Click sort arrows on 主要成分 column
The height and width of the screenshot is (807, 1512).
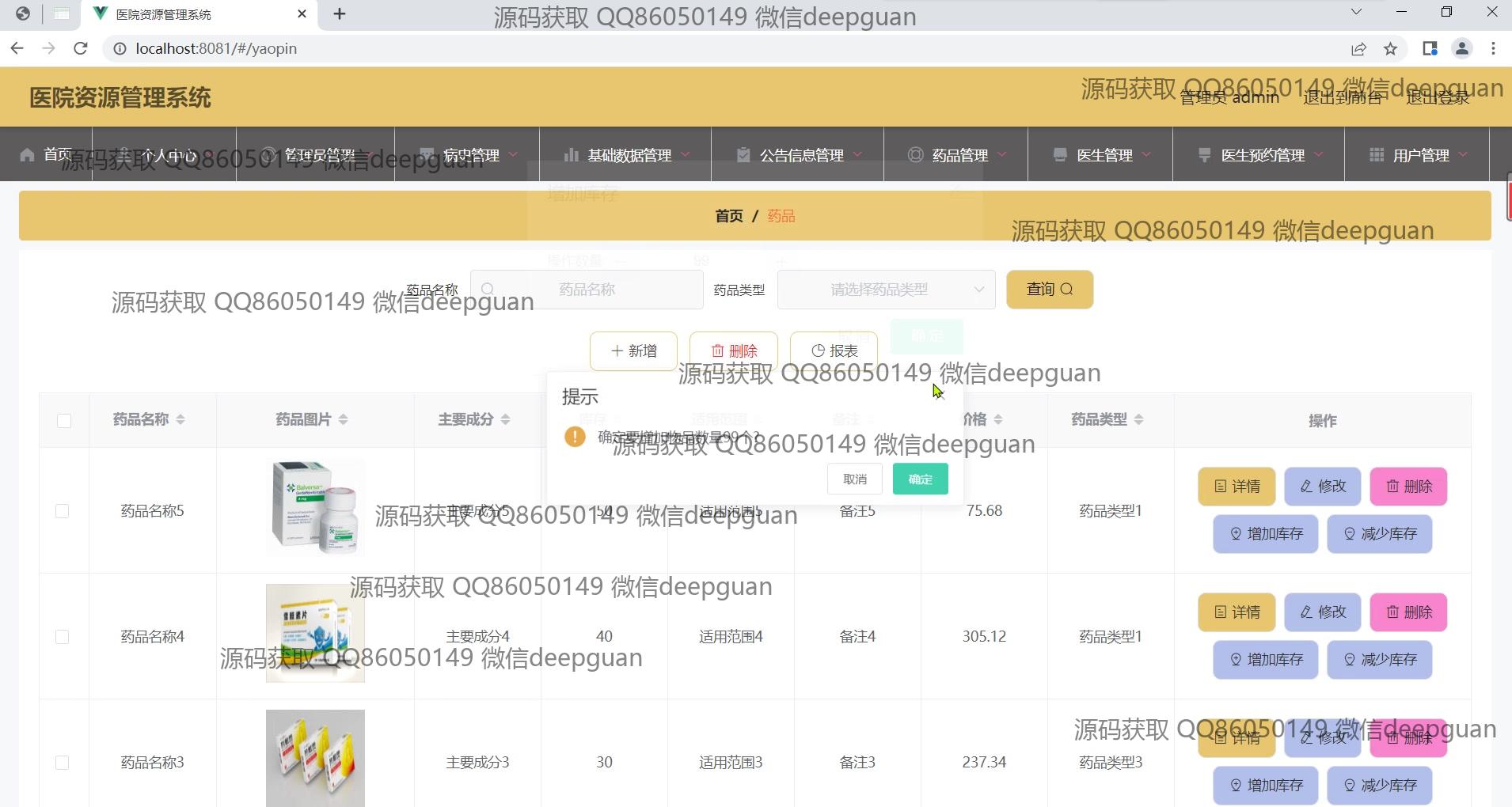click(x=505, y=419)
